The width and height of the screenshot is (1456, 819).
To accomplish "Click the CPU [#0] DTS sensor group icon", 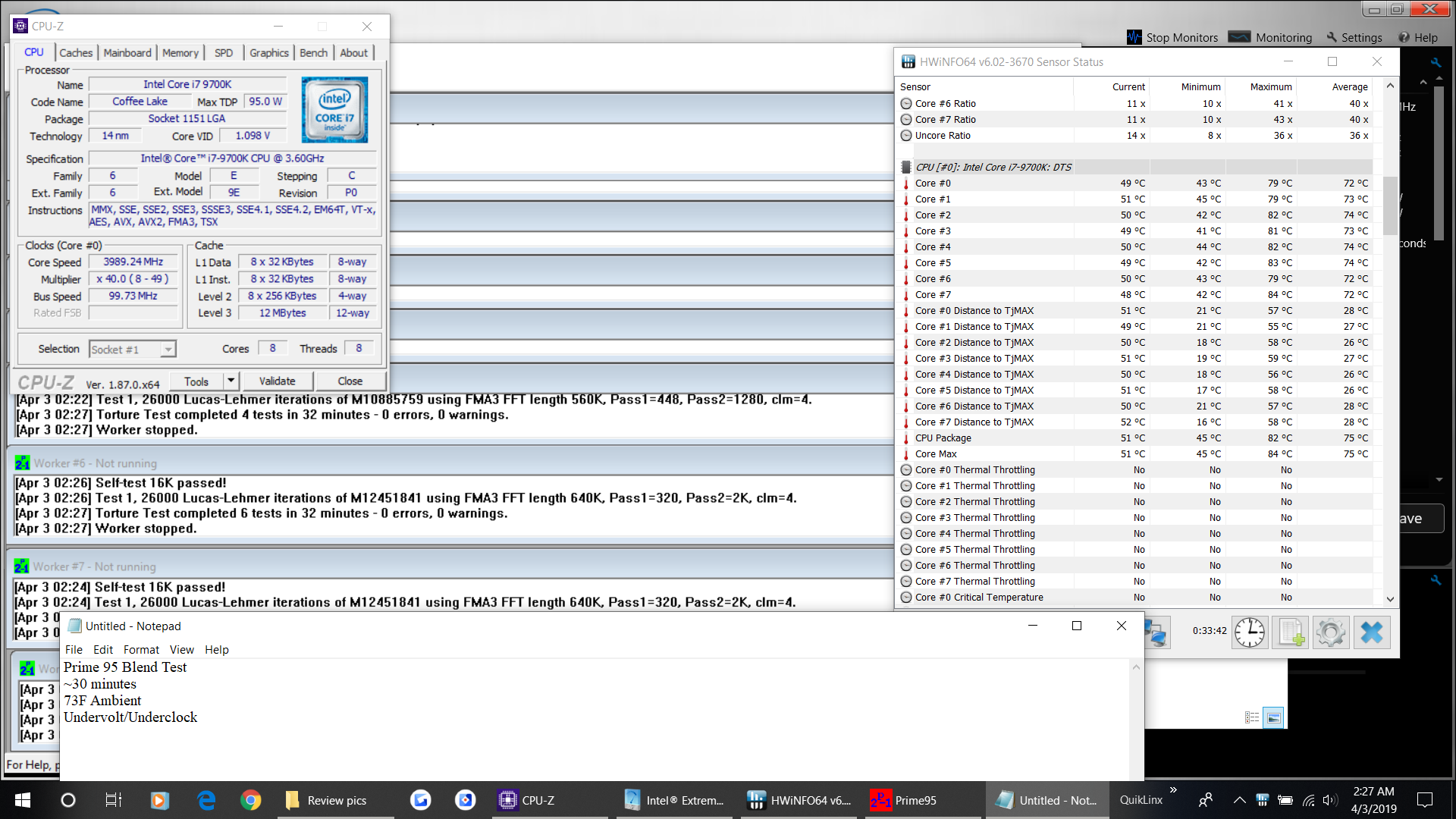I will click(906, 167).
